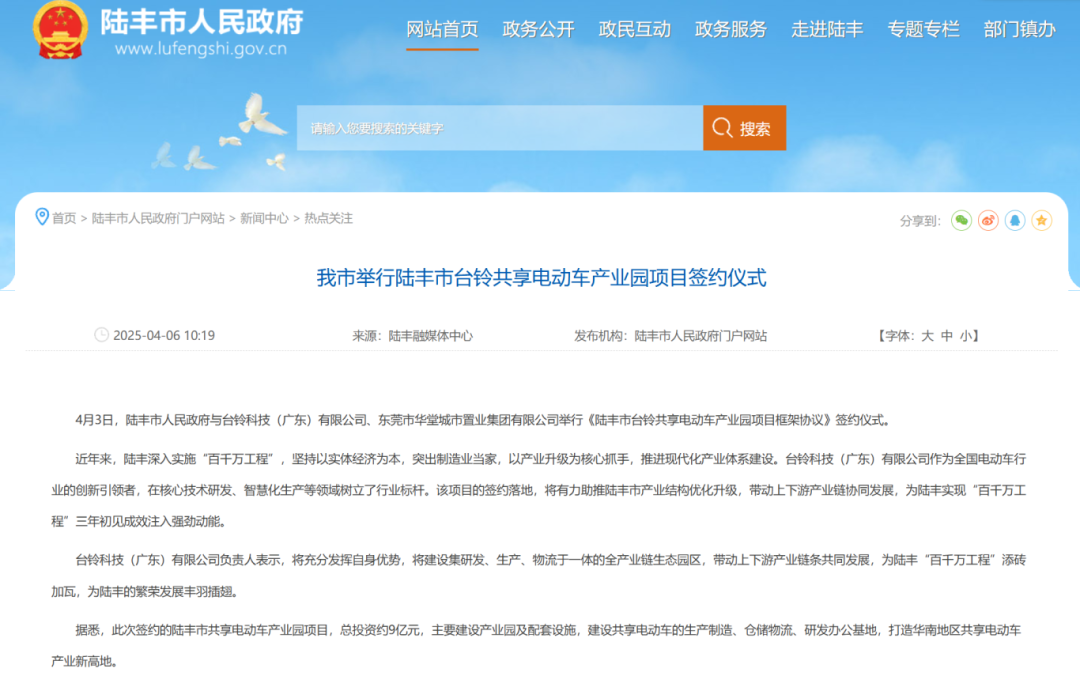This screenshot has width=1080, height=691.
Task: Click the paragraph beginning 台铃科技（广东）有限公司负责人表示
Action: [x=539, y=575]
